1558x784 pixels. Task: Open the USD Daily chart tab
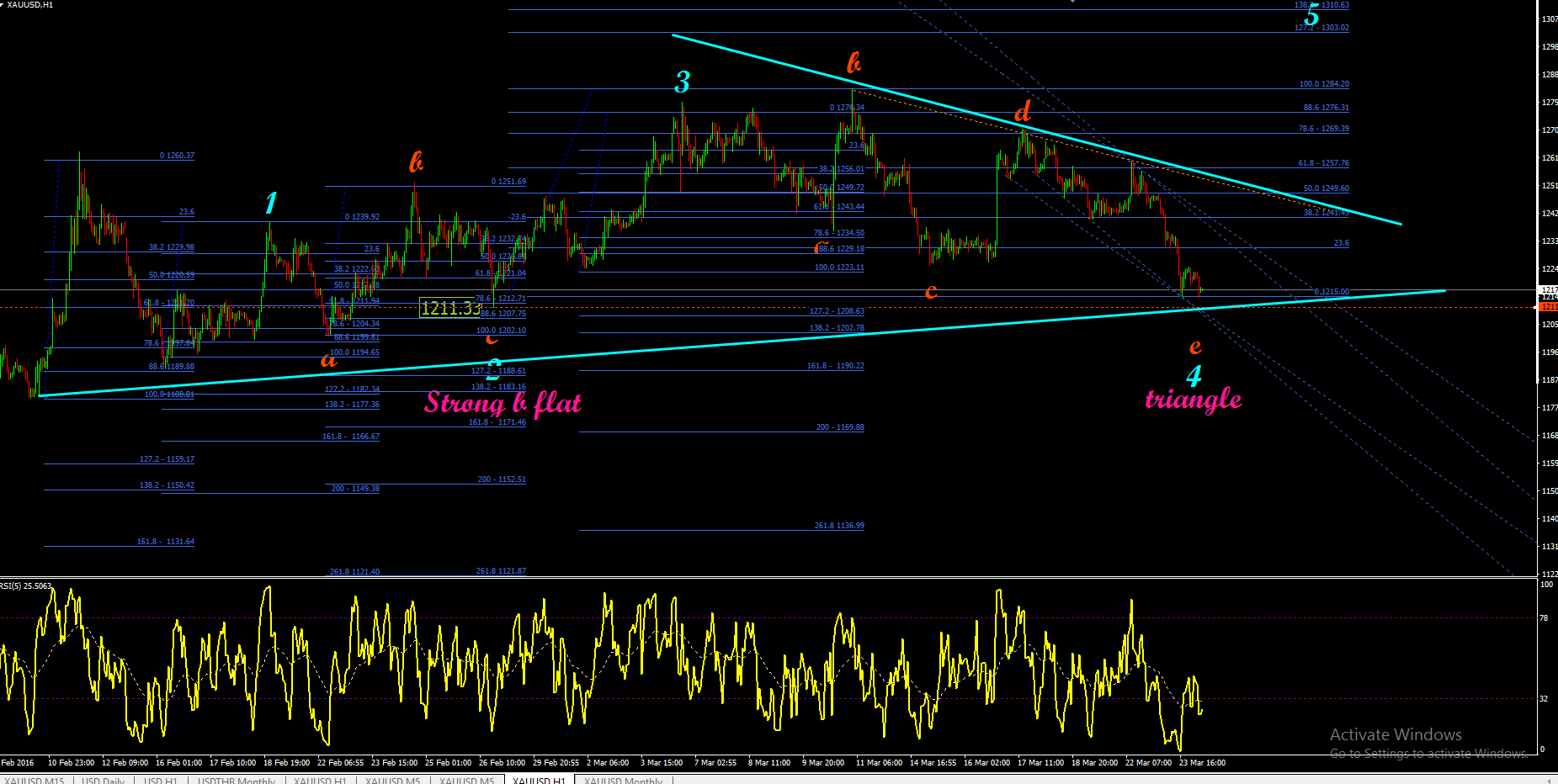pos(103,781)
